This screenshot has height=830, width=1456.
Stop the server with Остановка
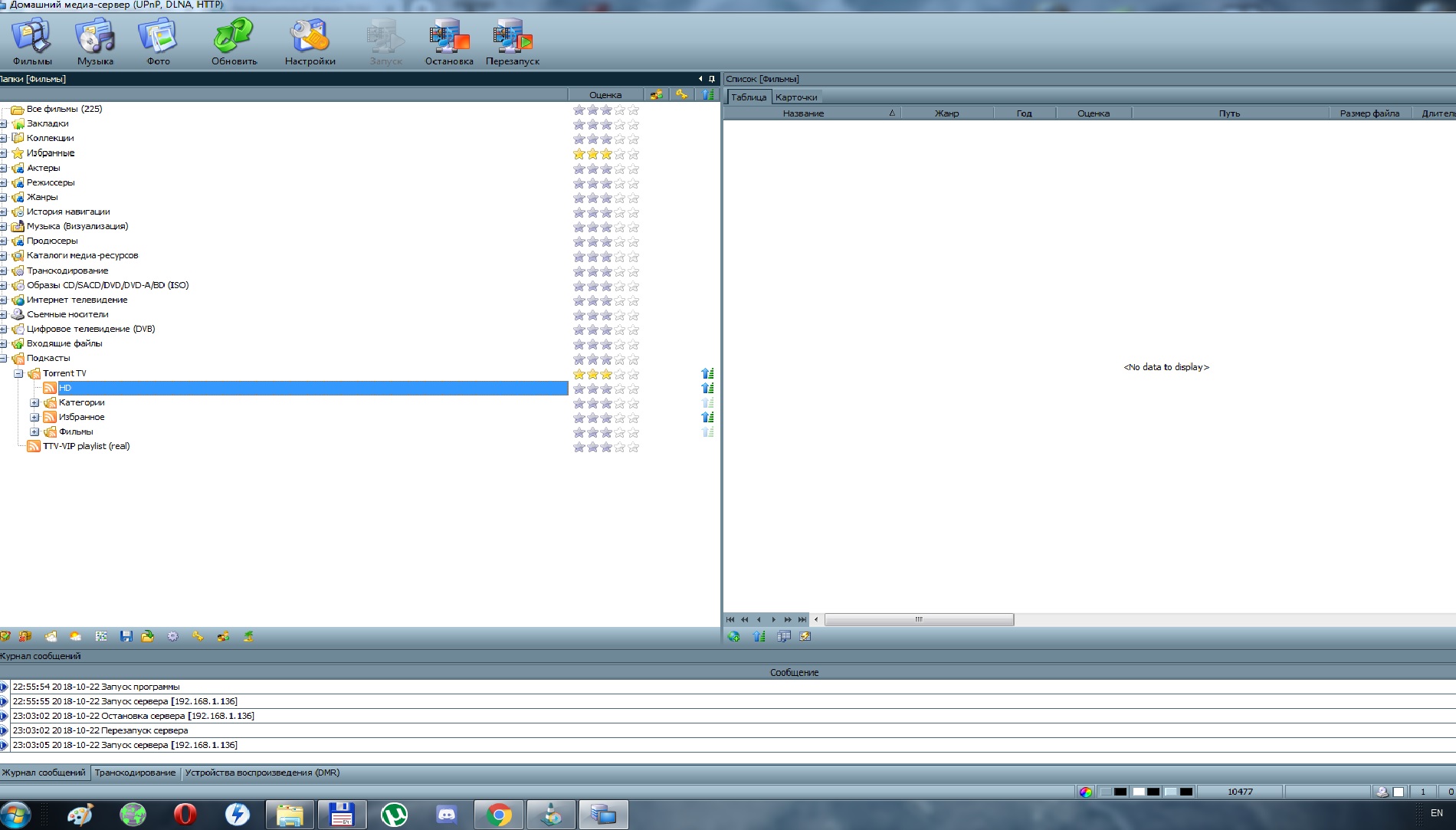449,41
